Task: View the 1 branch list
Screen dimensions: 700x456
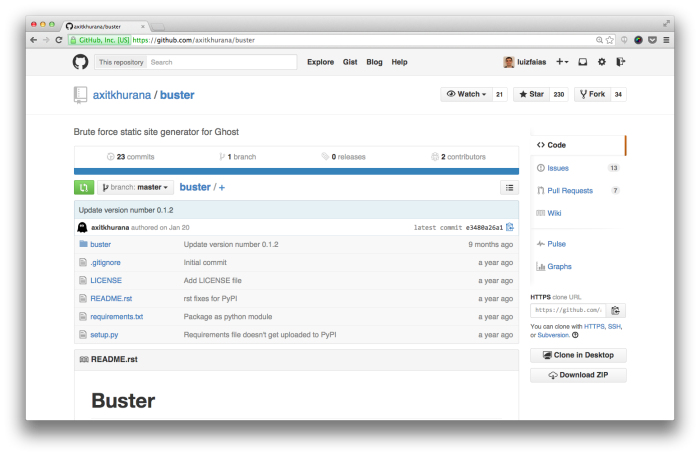Action: 238,157
